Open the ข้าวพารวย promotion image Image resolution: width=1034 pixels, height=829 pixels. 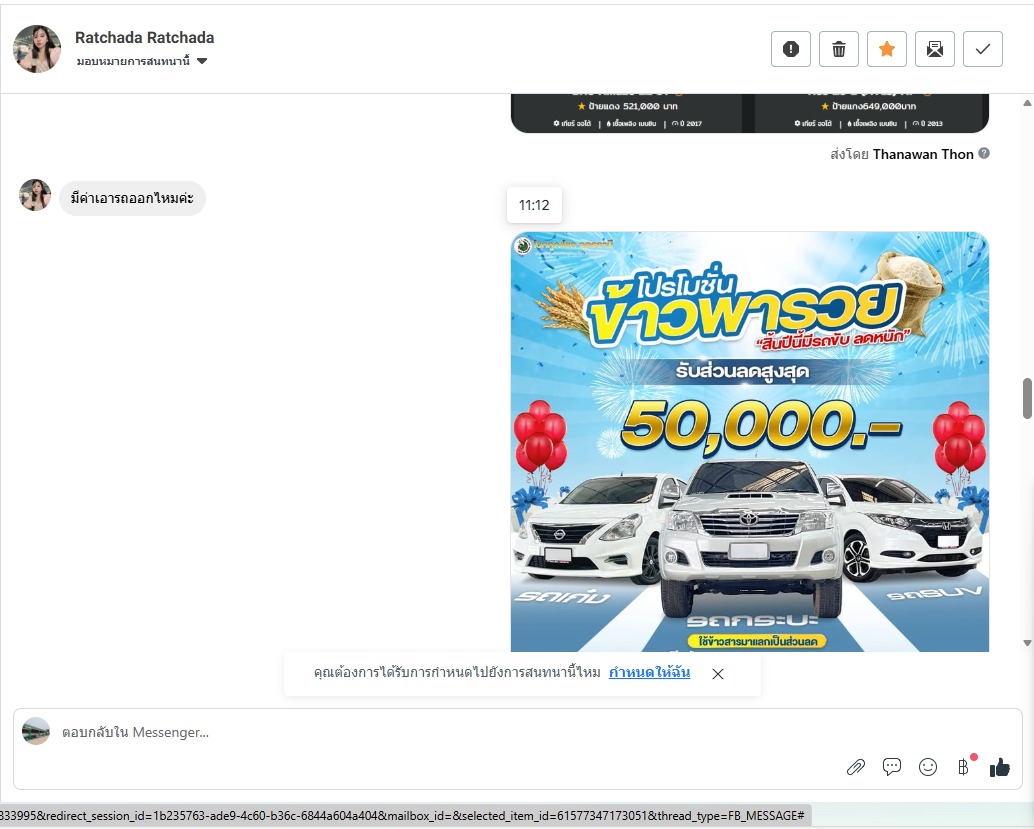(749, 441)
